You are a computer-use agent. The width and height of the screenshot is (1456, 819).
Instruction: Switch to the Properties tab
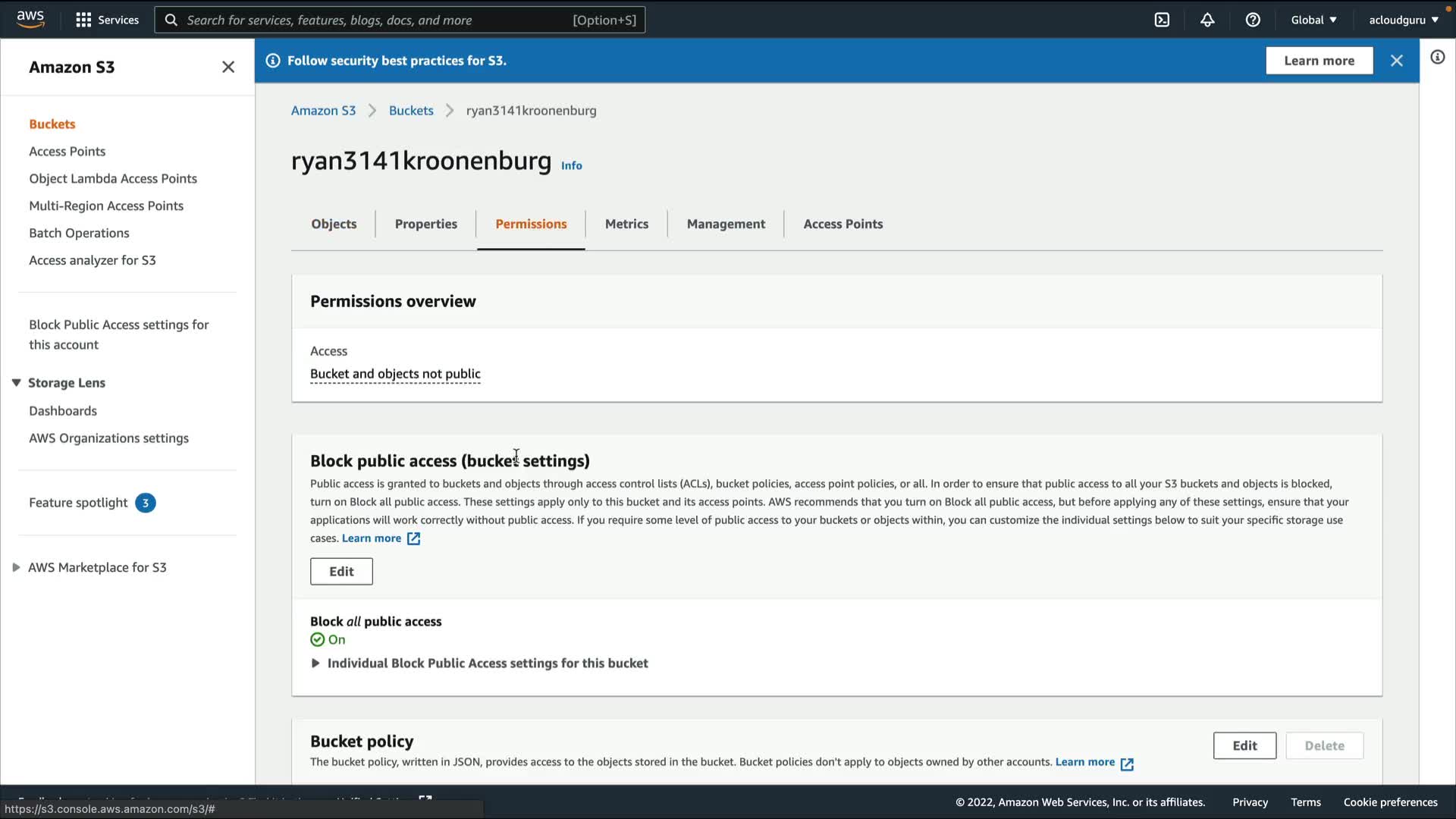coord(425,224)
